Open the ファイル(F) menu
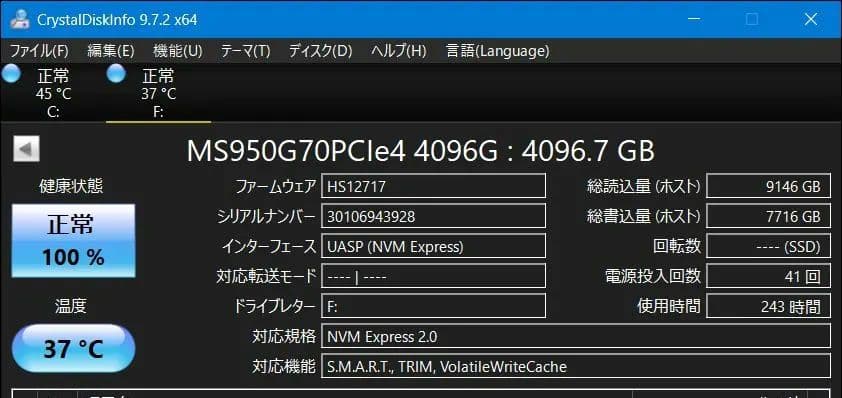 click(x=40, y=51)
